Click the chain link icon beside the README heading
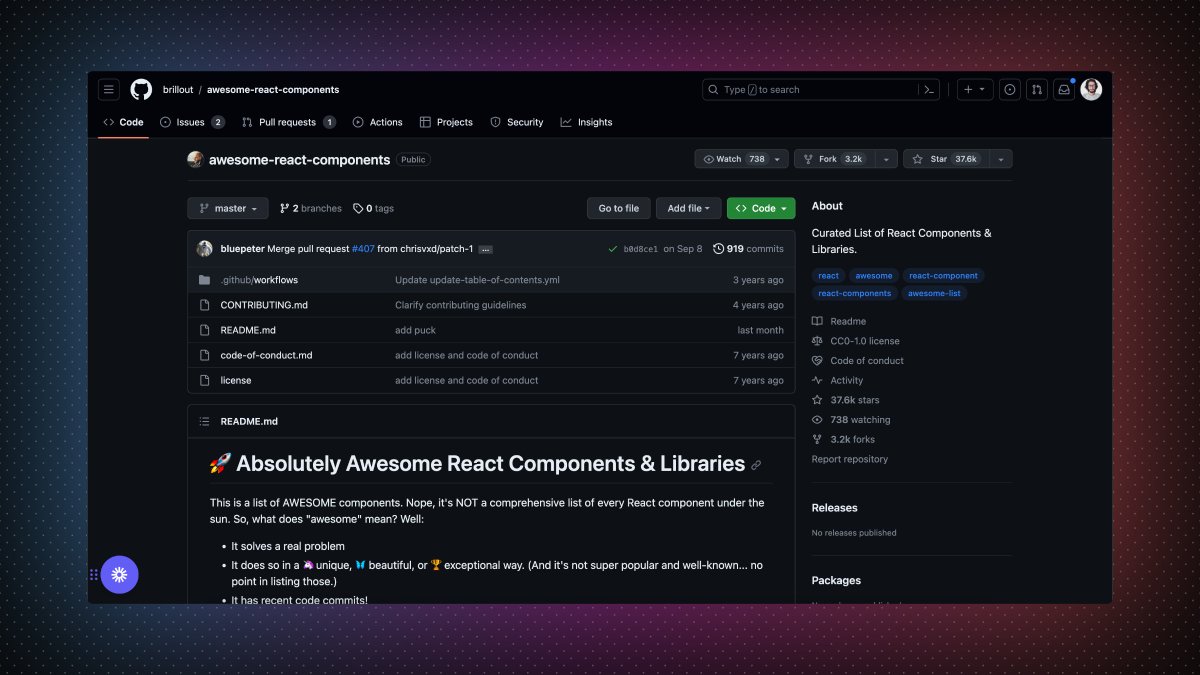 tap(757, 463)
